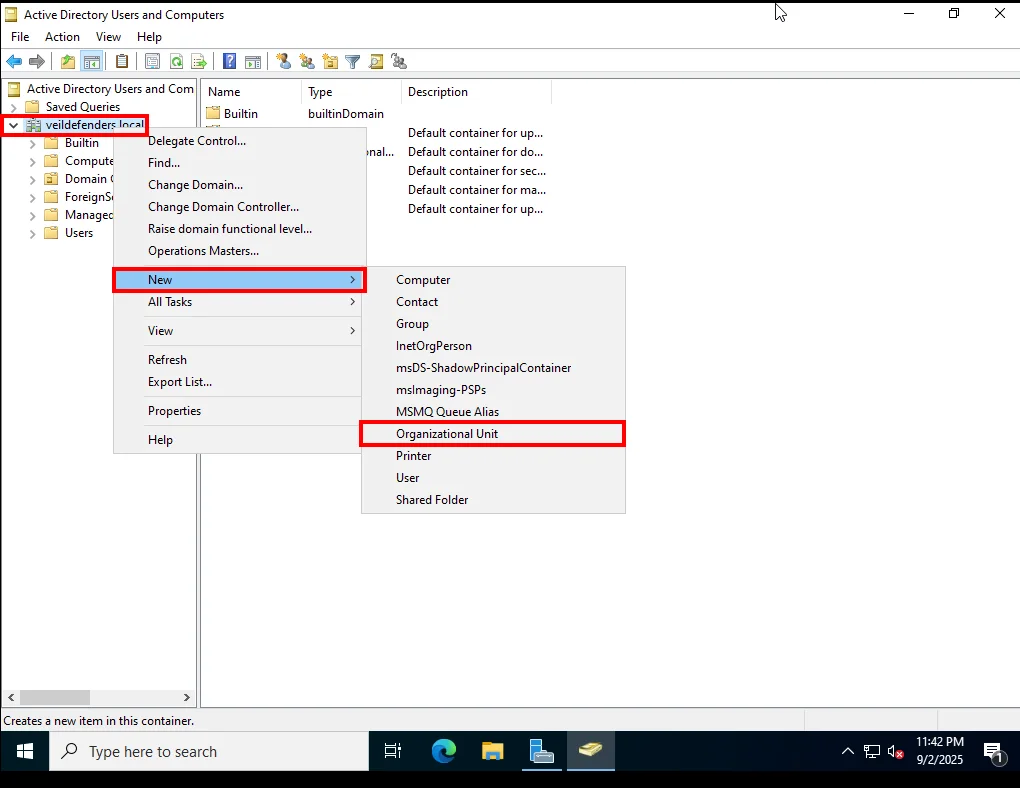The image size is (1020, 788).
Task: Click the Saved Queries folder icon
Action: pos(33,107)
